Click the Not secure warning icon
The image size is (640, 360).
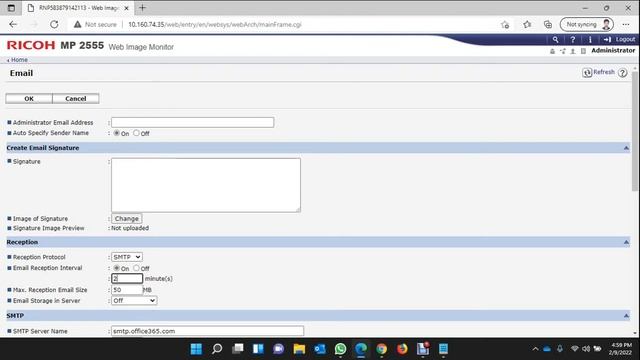[77, 24]
